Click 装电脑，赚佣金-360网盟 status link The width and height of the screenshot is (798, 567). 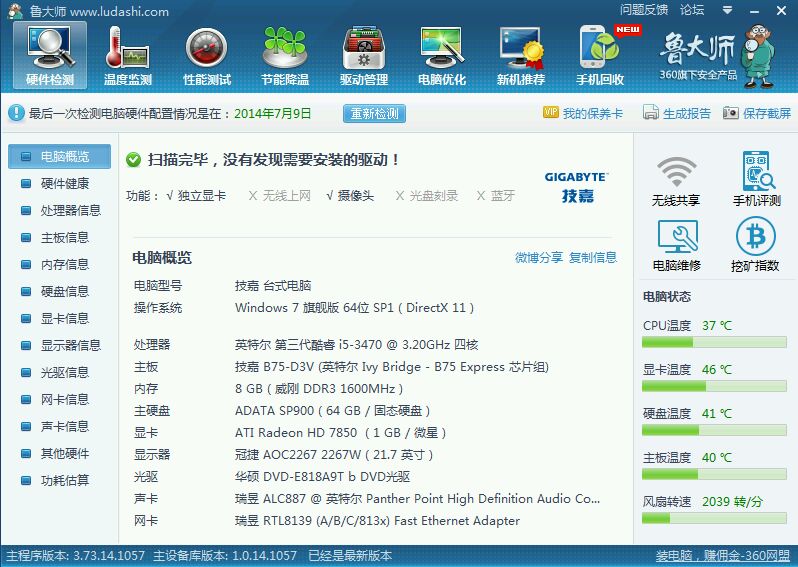(x=722, y=555)
